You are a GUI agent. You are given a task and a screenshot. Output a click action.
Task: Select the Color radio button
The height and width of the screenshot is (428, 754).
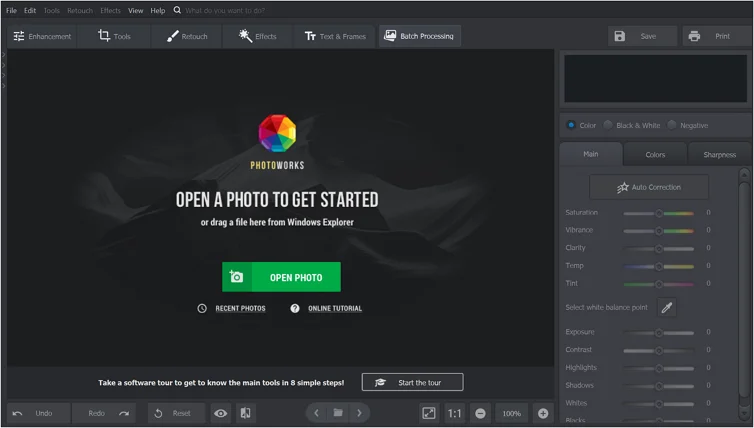[x=571, y=125]
